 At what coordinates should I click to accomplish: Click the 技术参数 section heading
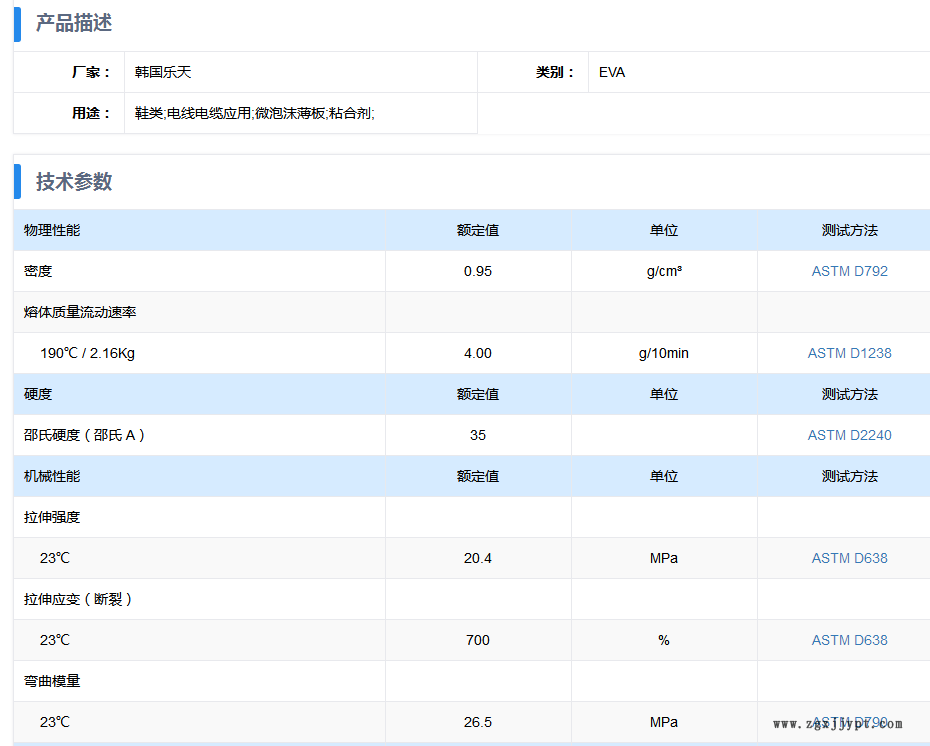pos(74,181)
